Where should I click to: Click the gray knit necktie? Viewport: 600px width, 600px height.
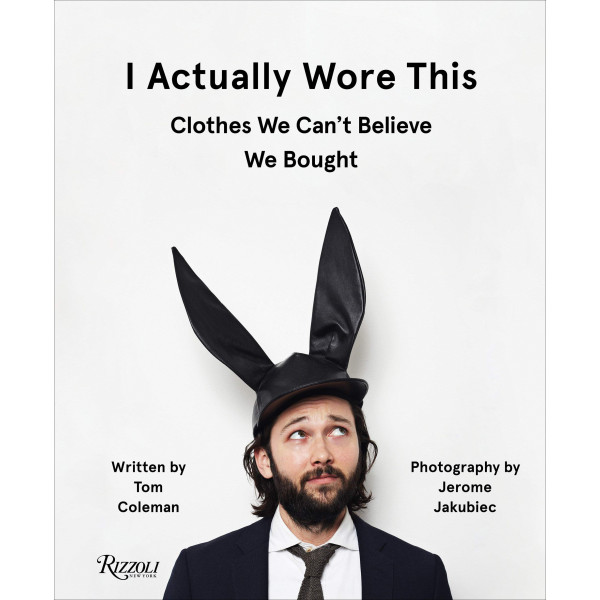click(x=314, y=572)
